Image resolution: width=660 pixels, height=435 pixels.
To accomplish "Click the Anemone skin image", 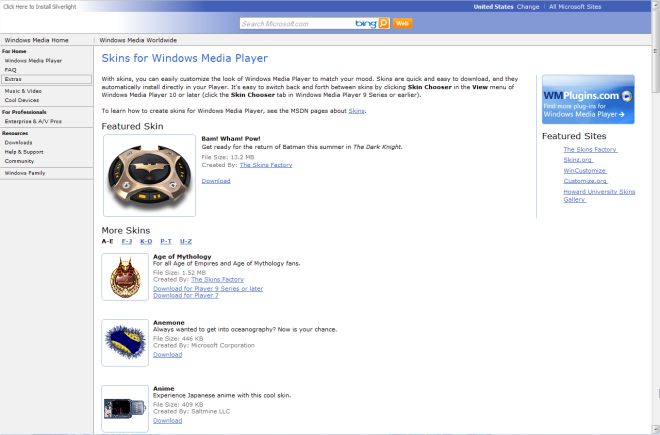I will [x=125, y=343].
